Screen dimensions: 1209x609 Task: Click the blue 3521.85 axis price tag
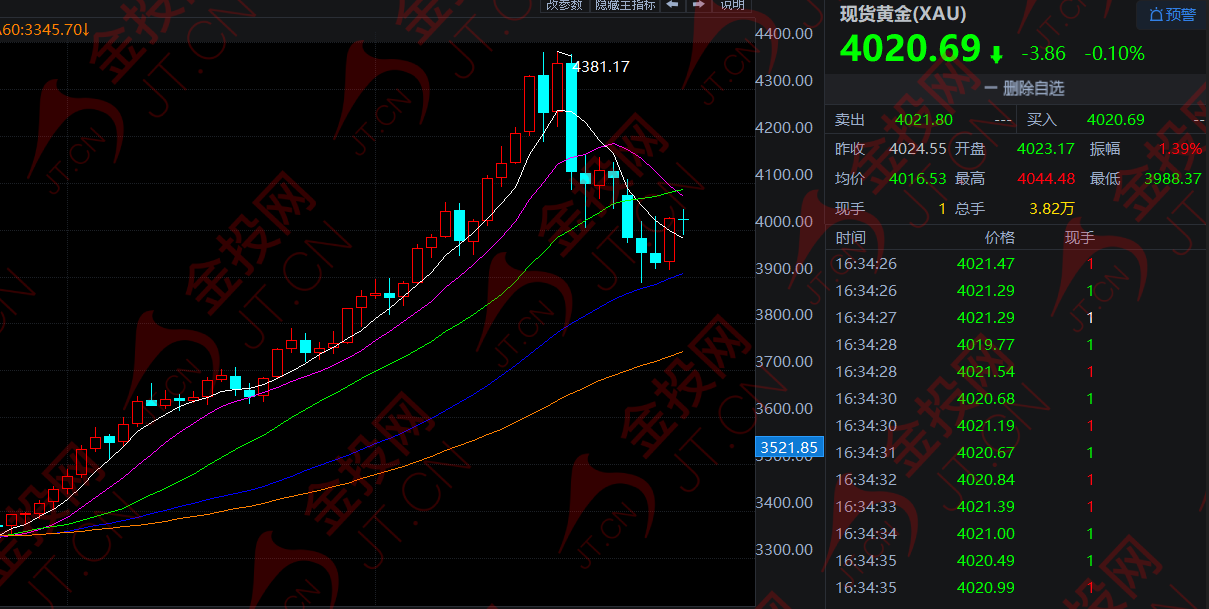[789, 447]
